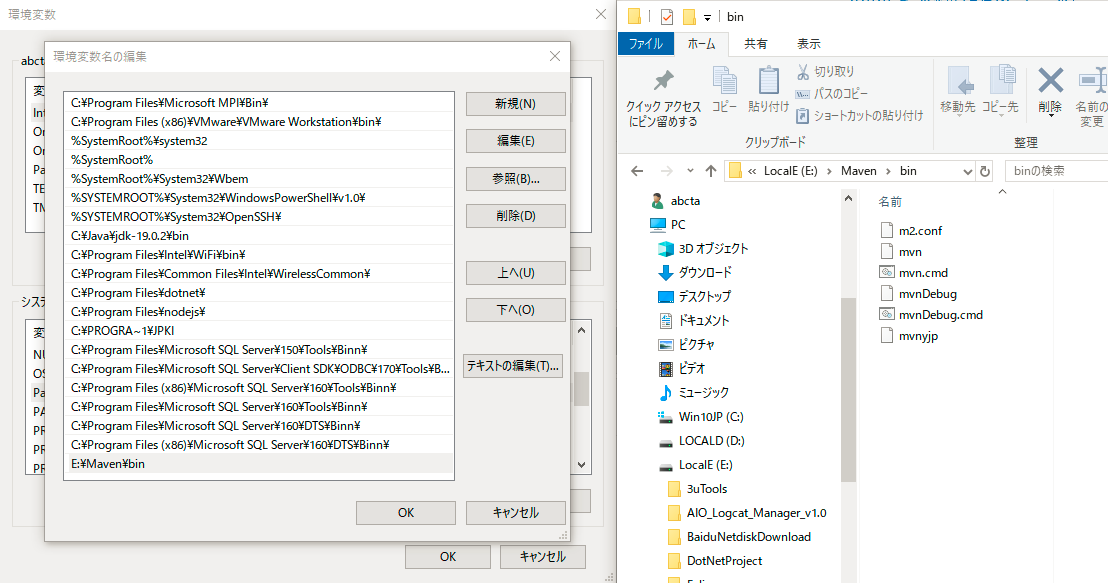Select the mvnDebug file without extension
The width and height of the screenshot is (1108, 583).
tap(918, 294)
